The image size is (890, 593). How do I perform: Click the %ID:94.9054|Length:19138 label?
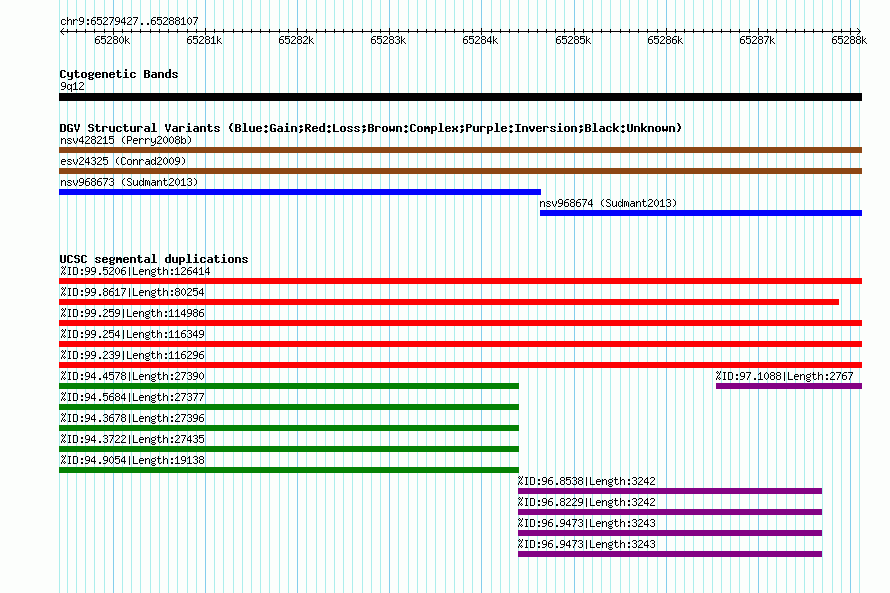(132, 460)
